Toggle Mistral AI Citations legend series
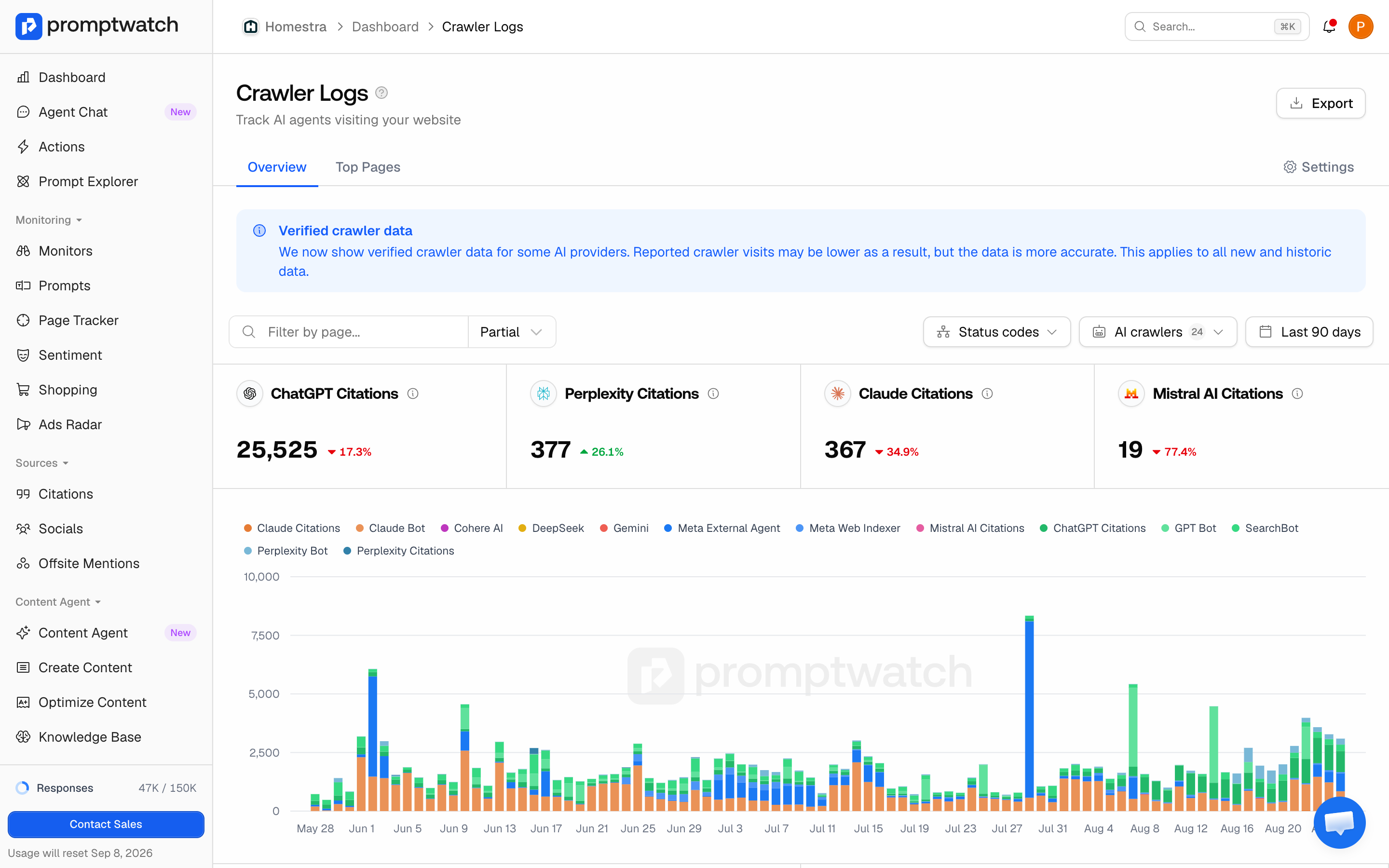This screenshot has width=1389, height=868. click(x=970, y=528)
